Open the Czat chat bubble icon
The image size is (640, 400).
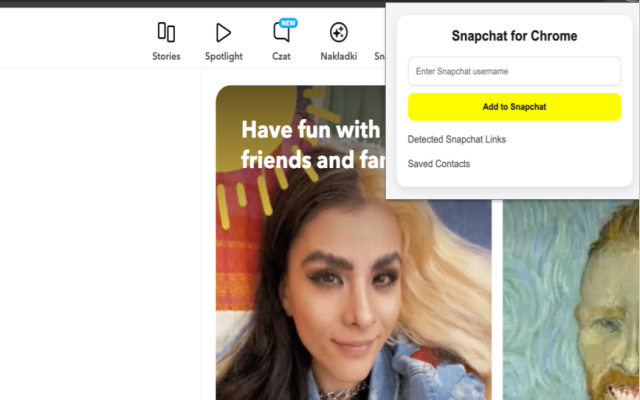pyautogui.click(x=282, y=32)
